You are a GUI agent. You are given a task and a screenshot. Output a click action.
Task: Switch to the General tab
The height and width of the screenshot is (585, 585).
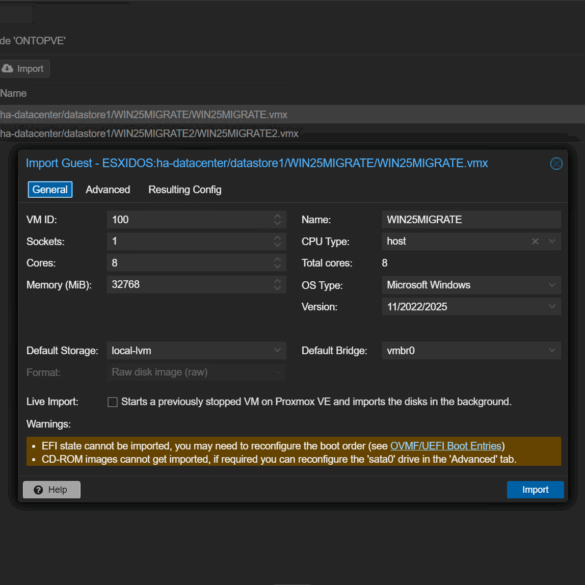coord(50,190)
